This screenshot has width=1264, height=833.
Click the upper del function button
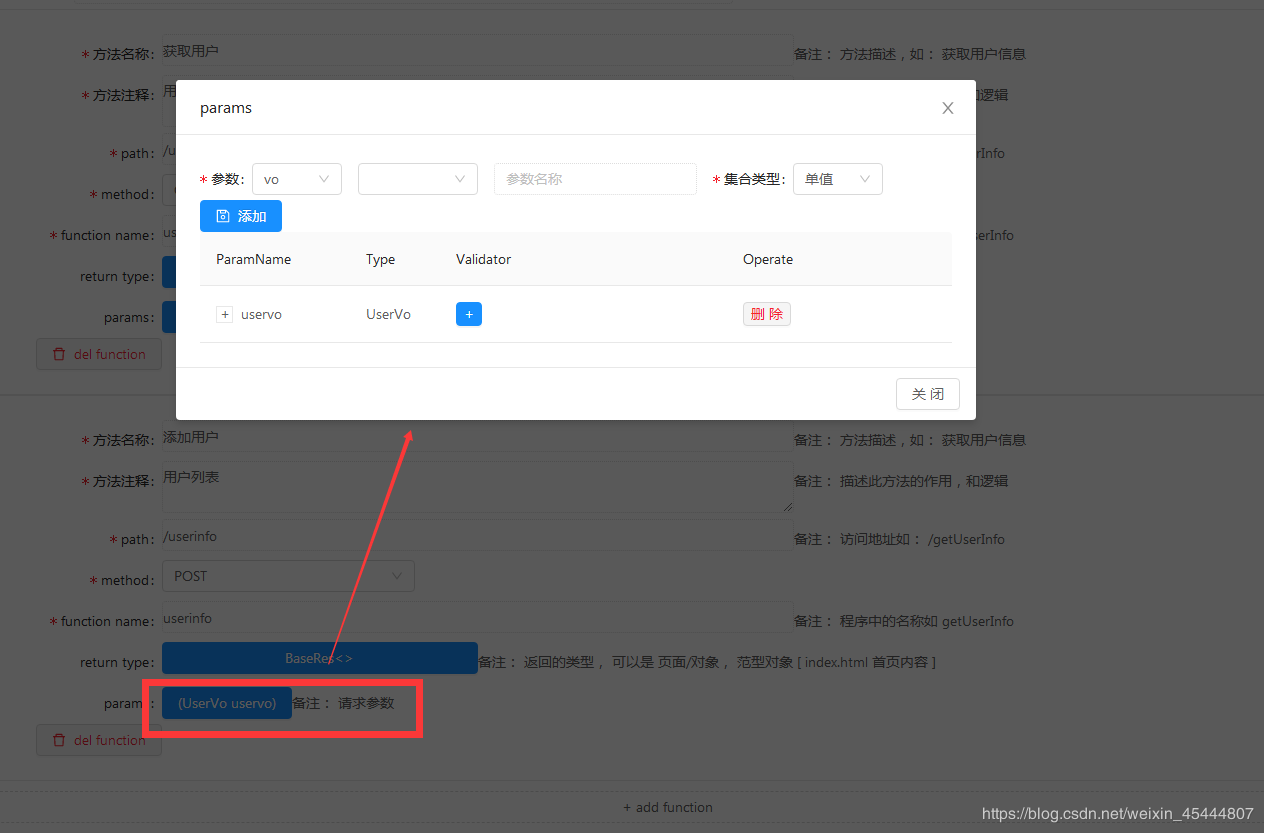[99, 354]
